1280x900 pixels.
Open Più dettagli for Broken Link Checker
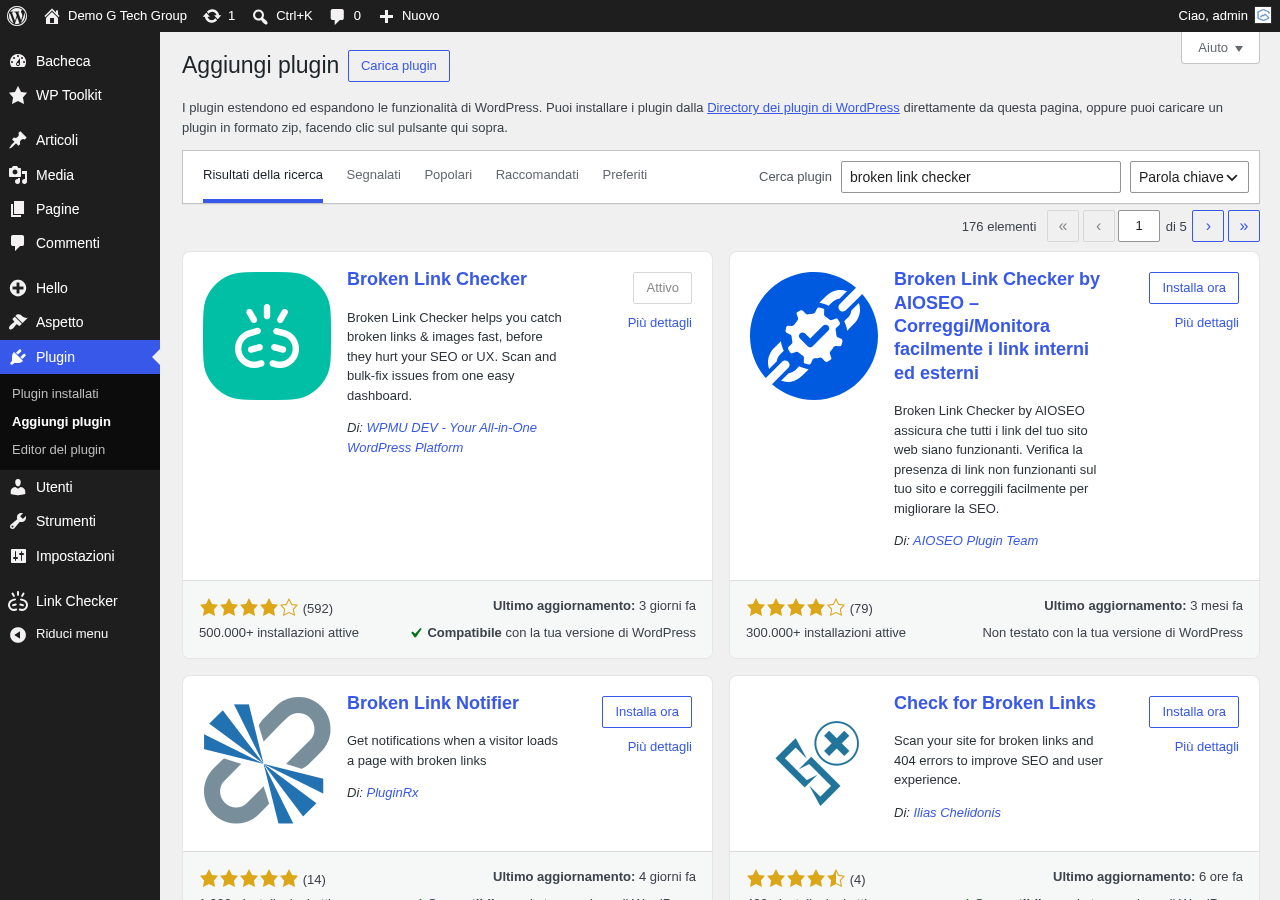click(x=660, y=322)
